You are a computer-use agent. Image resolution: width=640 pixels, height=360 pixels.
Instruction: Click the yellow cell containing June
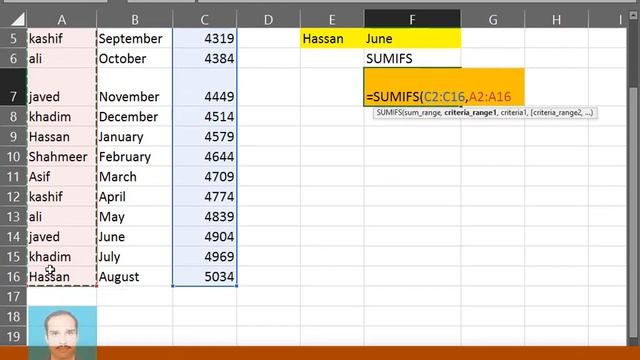coord(412,38)
